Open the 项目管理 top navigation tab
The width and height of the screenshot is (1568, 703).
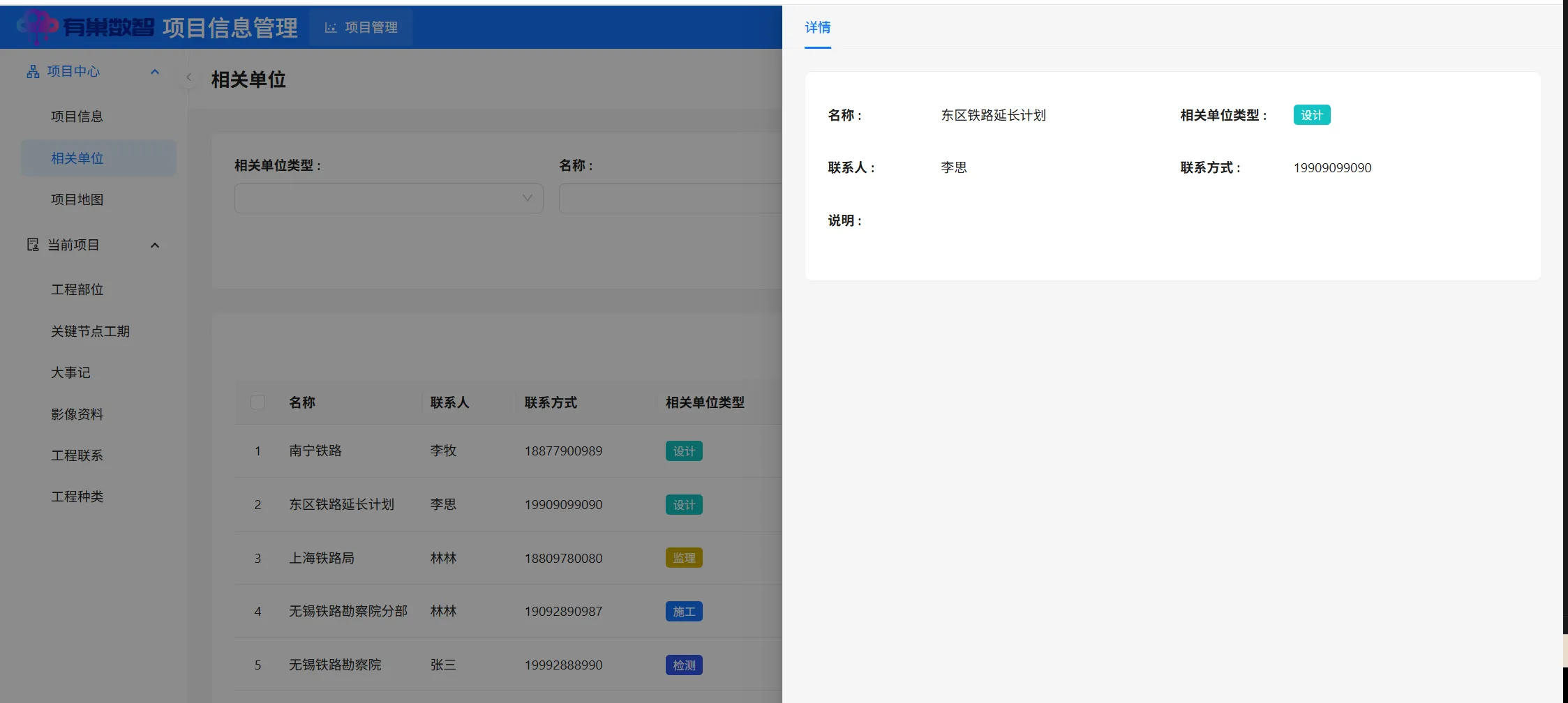361,28
